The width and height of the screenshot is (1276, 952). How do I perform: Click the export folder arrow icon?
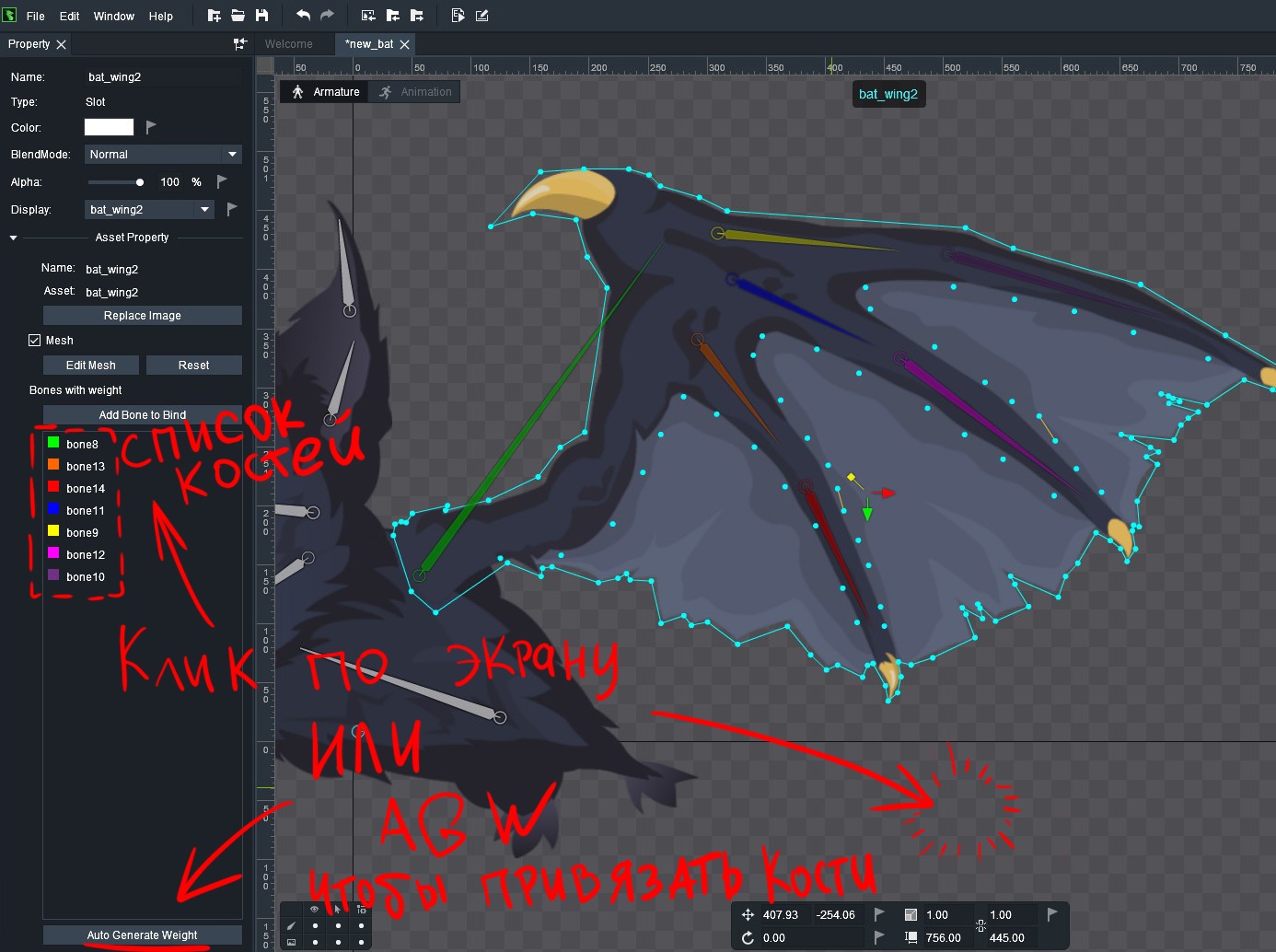[416, 16]
